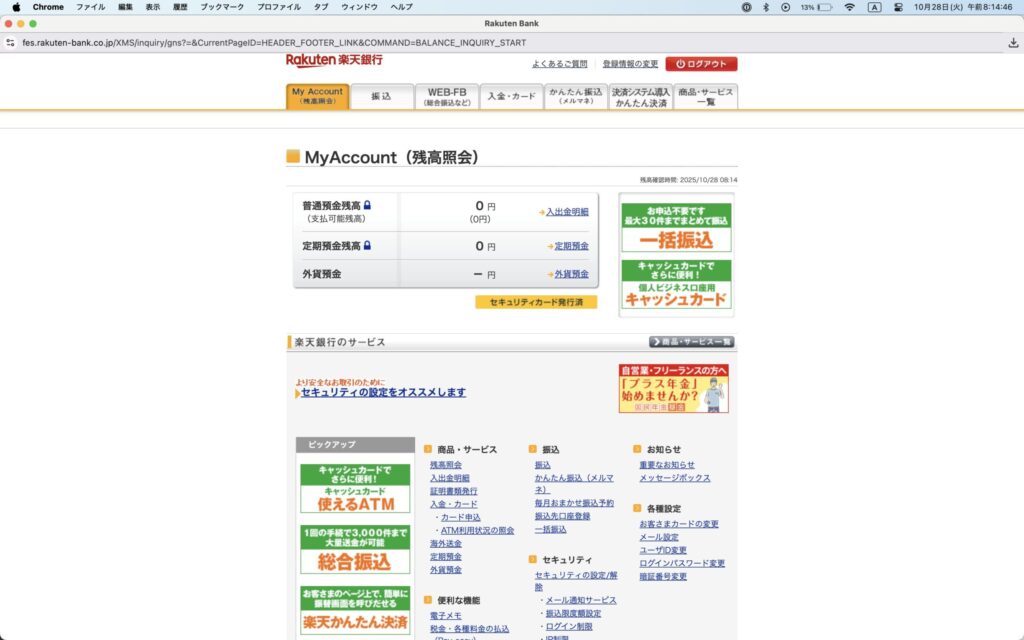Click the lock icon beside 定期預金残高

coord(367,245)
